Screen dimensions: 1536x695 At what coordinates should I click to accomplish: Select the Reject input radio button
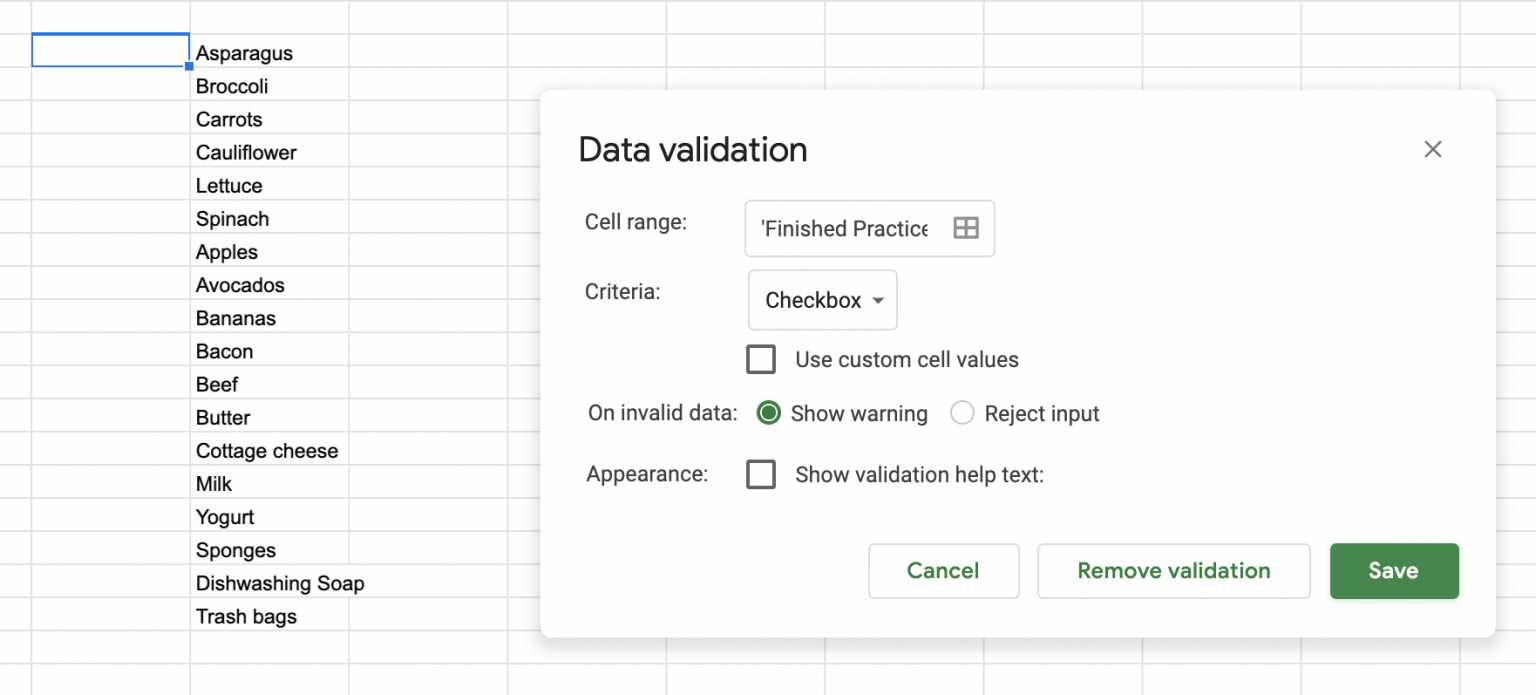pos(961,412)
